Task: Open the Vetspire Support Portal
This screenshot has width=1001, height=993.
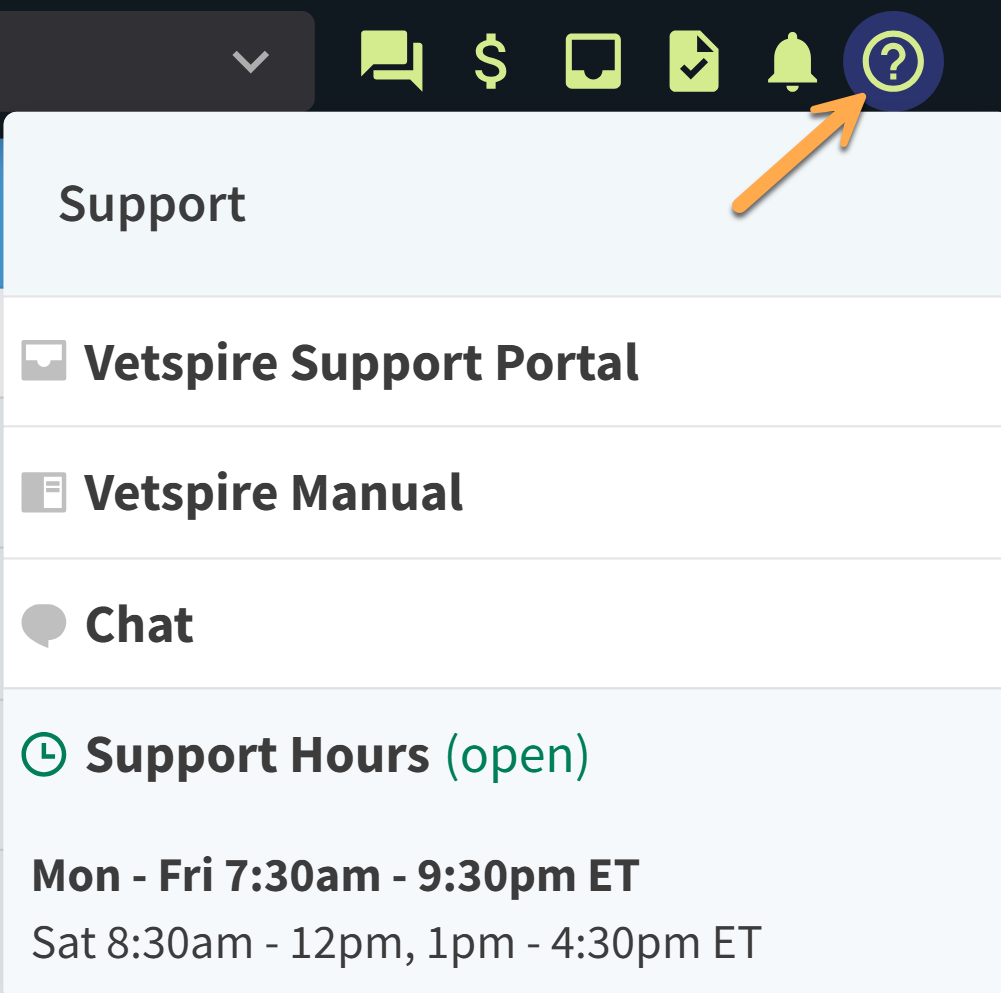Action: tap(362, 362)
